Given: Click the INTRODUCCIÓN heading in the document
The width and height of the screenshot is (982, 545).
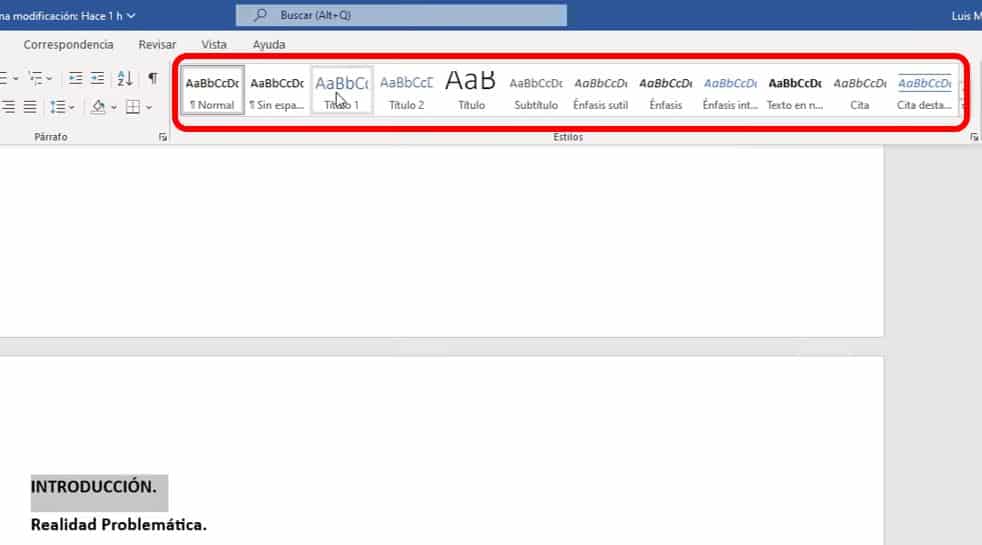Looking at the screenshot, I should tap(94, 487).
